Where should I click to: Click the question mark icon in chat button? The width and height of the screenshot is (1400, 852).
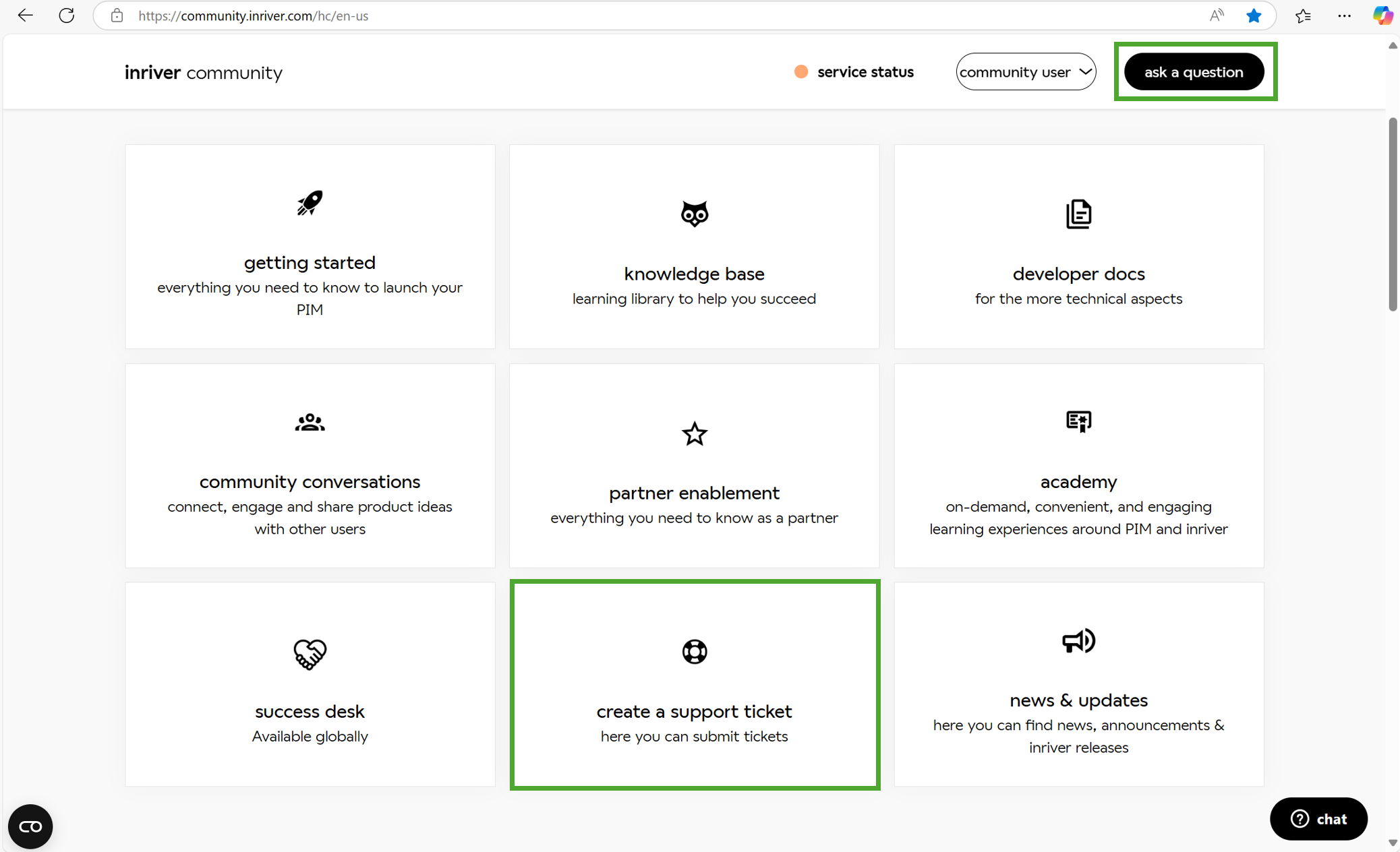(x=1299, y=818)
